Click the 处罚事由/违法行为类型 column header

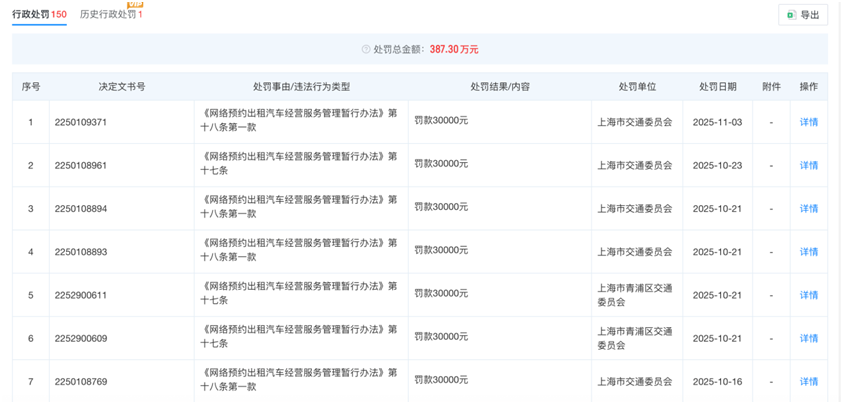pyautogui.click(x=301, y=87)
